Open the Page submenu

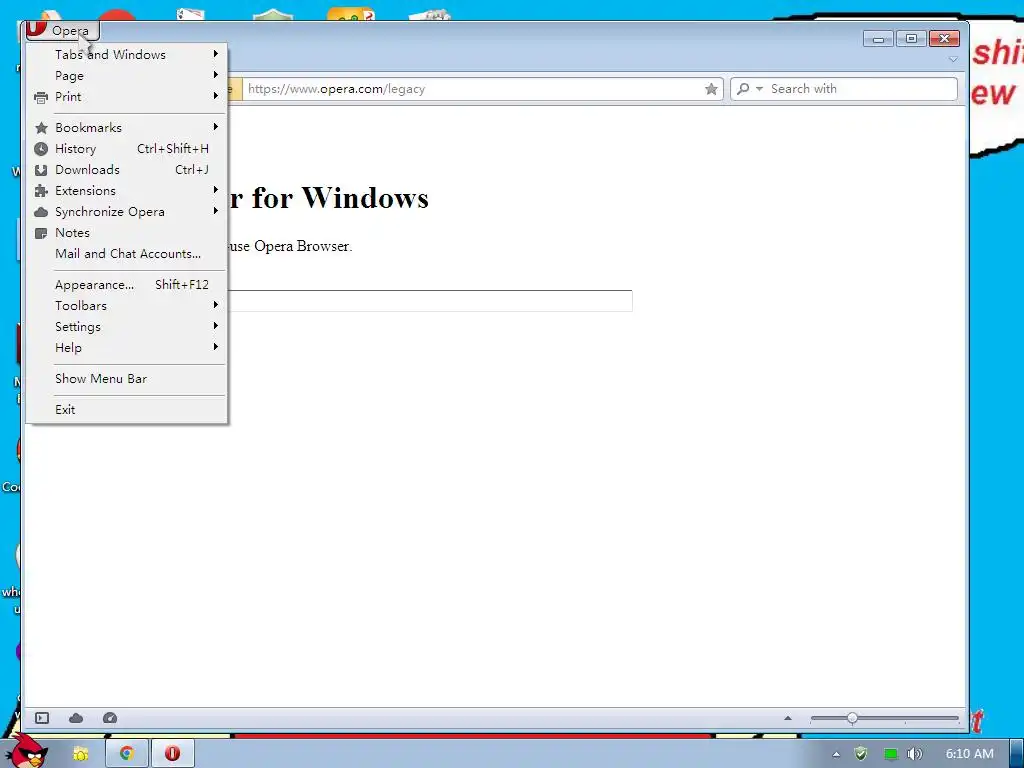pos(127,75)
